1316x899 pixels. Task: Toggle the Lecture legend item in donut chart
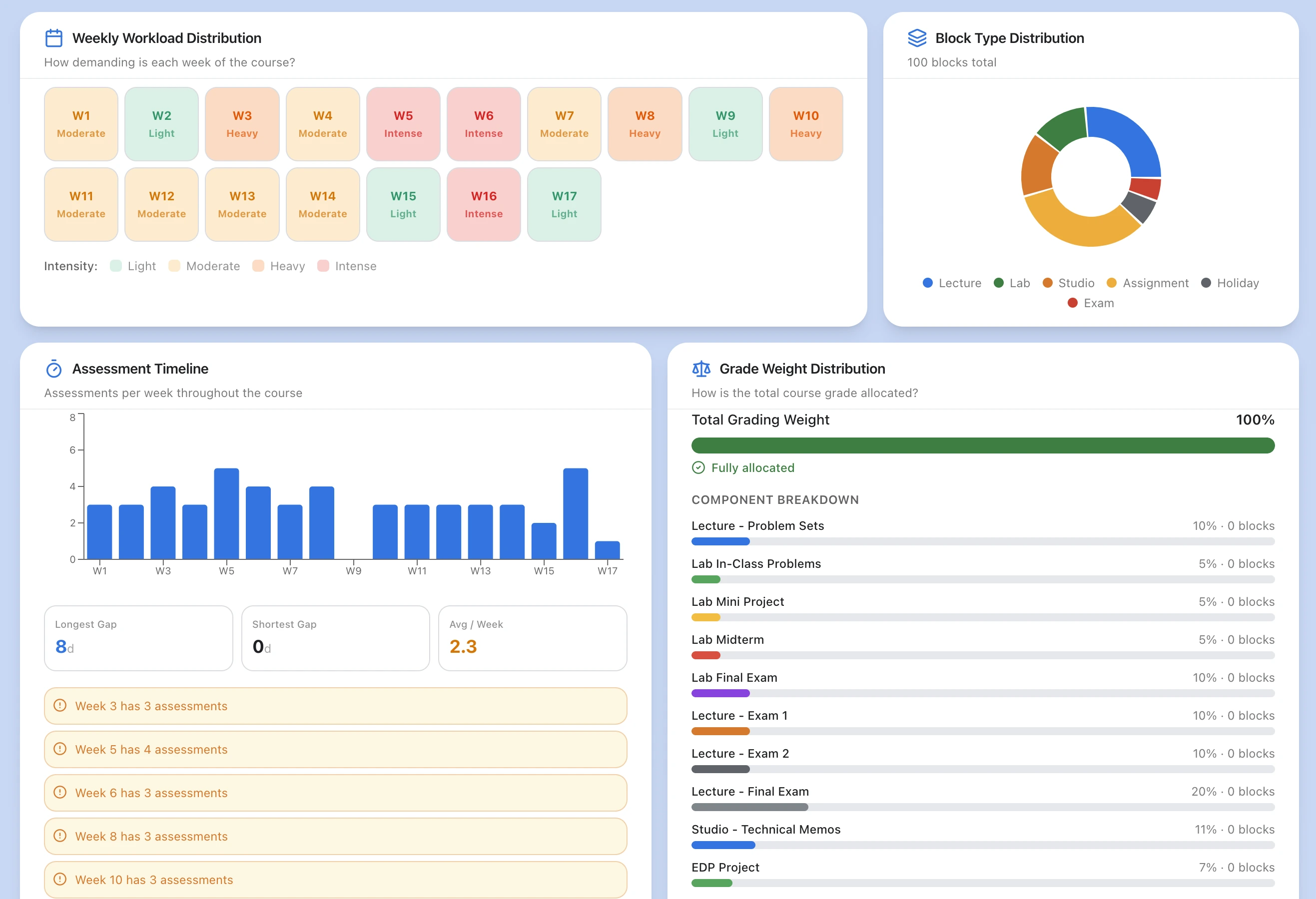coord(952,283)
